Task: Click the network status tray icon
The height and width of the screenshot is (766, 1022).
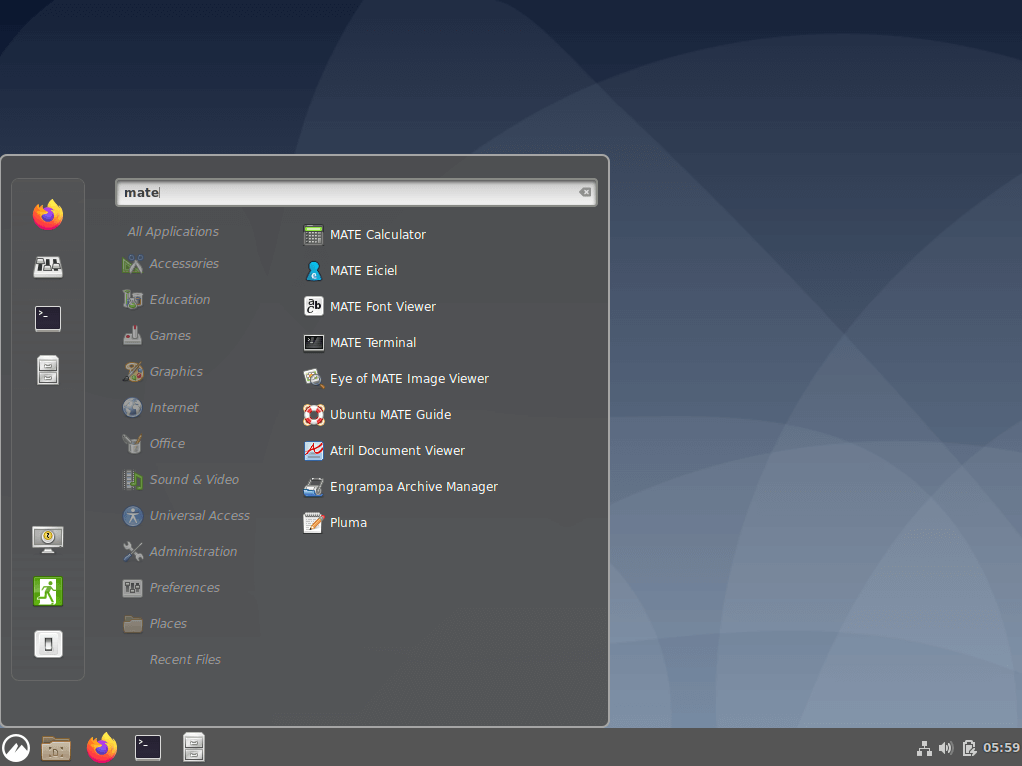Action: point(924,748)
